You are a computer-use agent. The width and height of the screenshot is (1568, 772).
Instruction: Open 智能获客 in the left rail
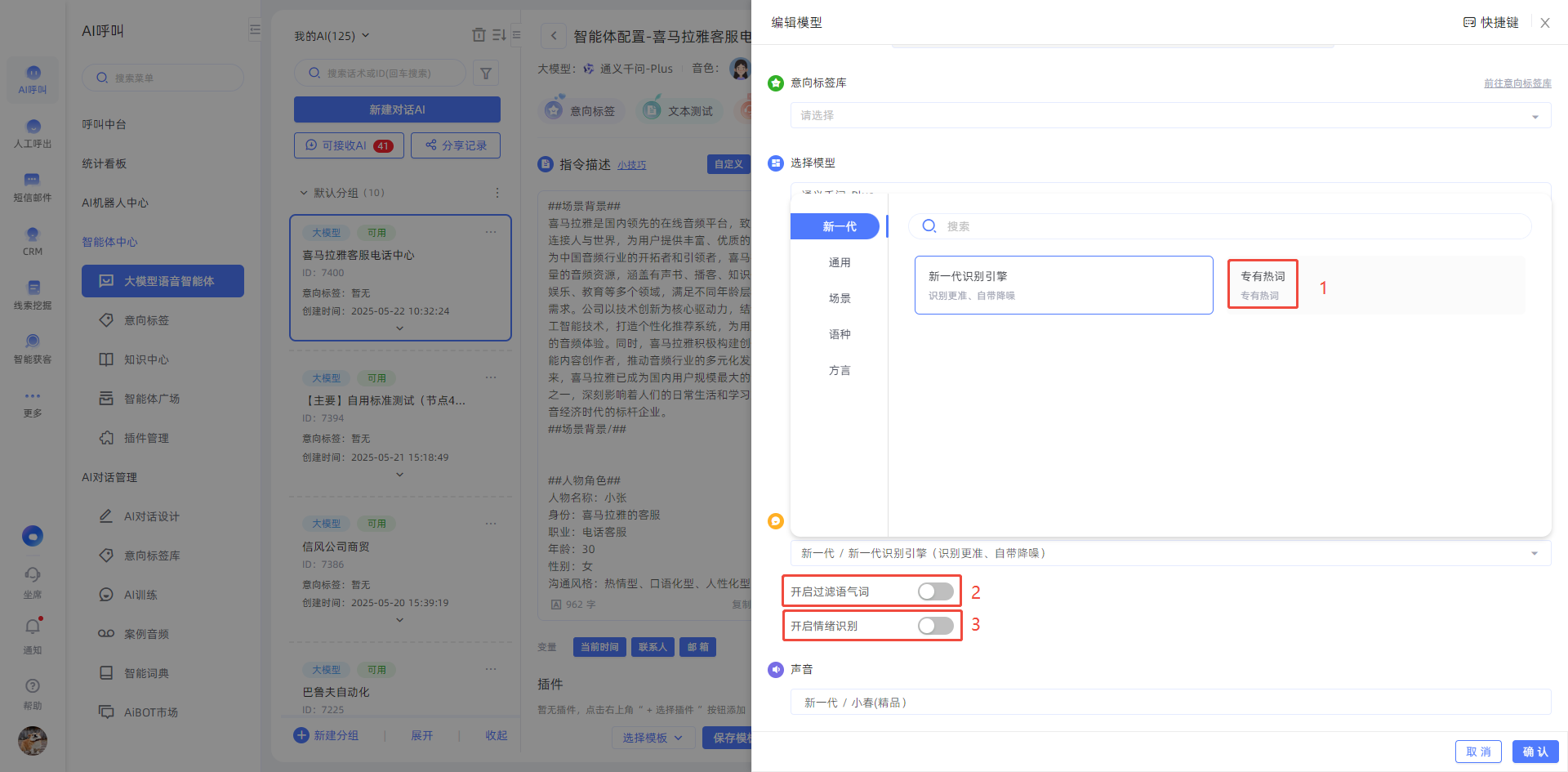[x=33, y=349]
